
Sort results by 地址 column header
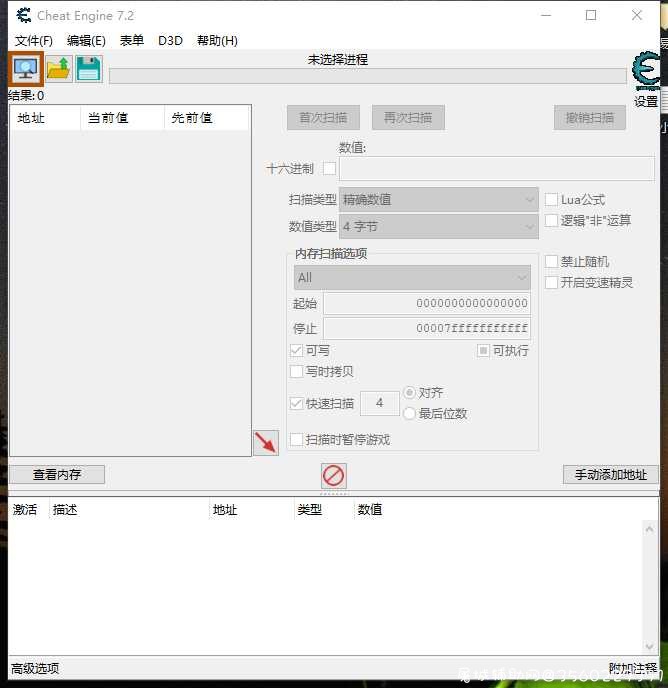(45, 118)
